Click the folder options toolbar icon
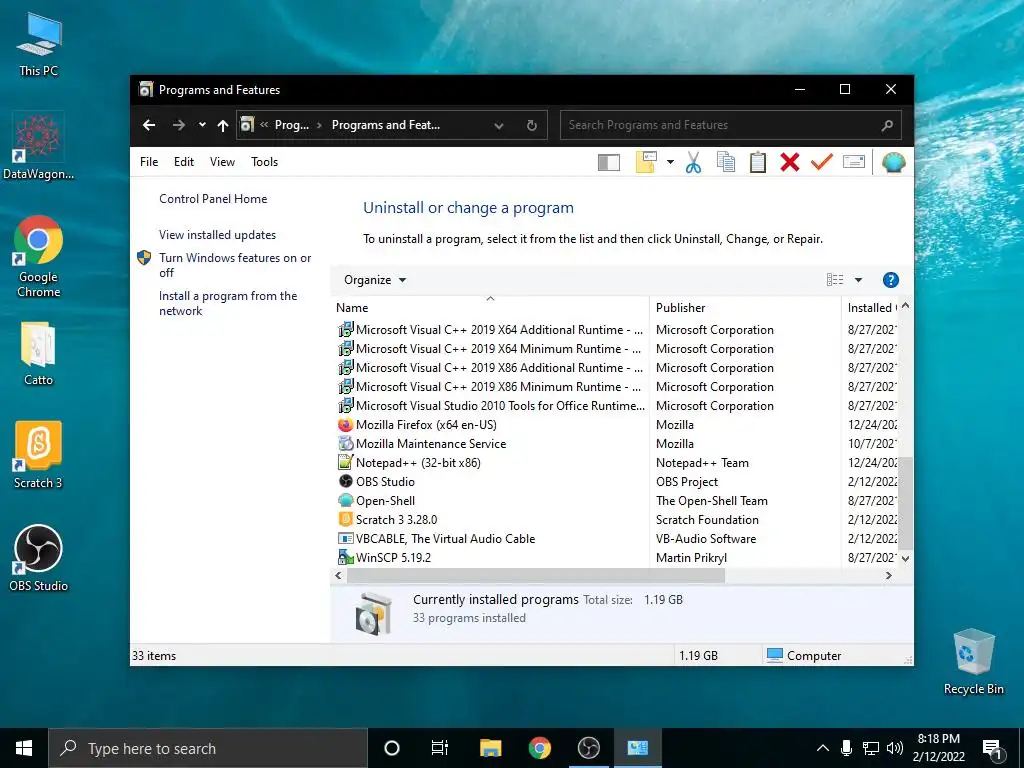The width and height of the screenshot is (1024, 768). point(645,162)
